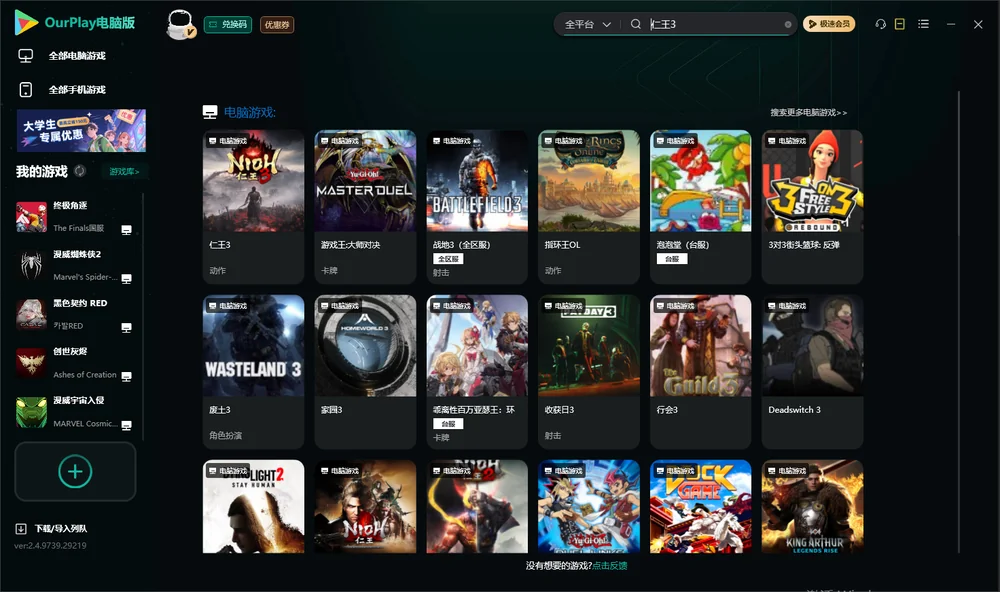Click 搜索更多电脑游戏 link
1000x592 pixels.
point(808,112)
